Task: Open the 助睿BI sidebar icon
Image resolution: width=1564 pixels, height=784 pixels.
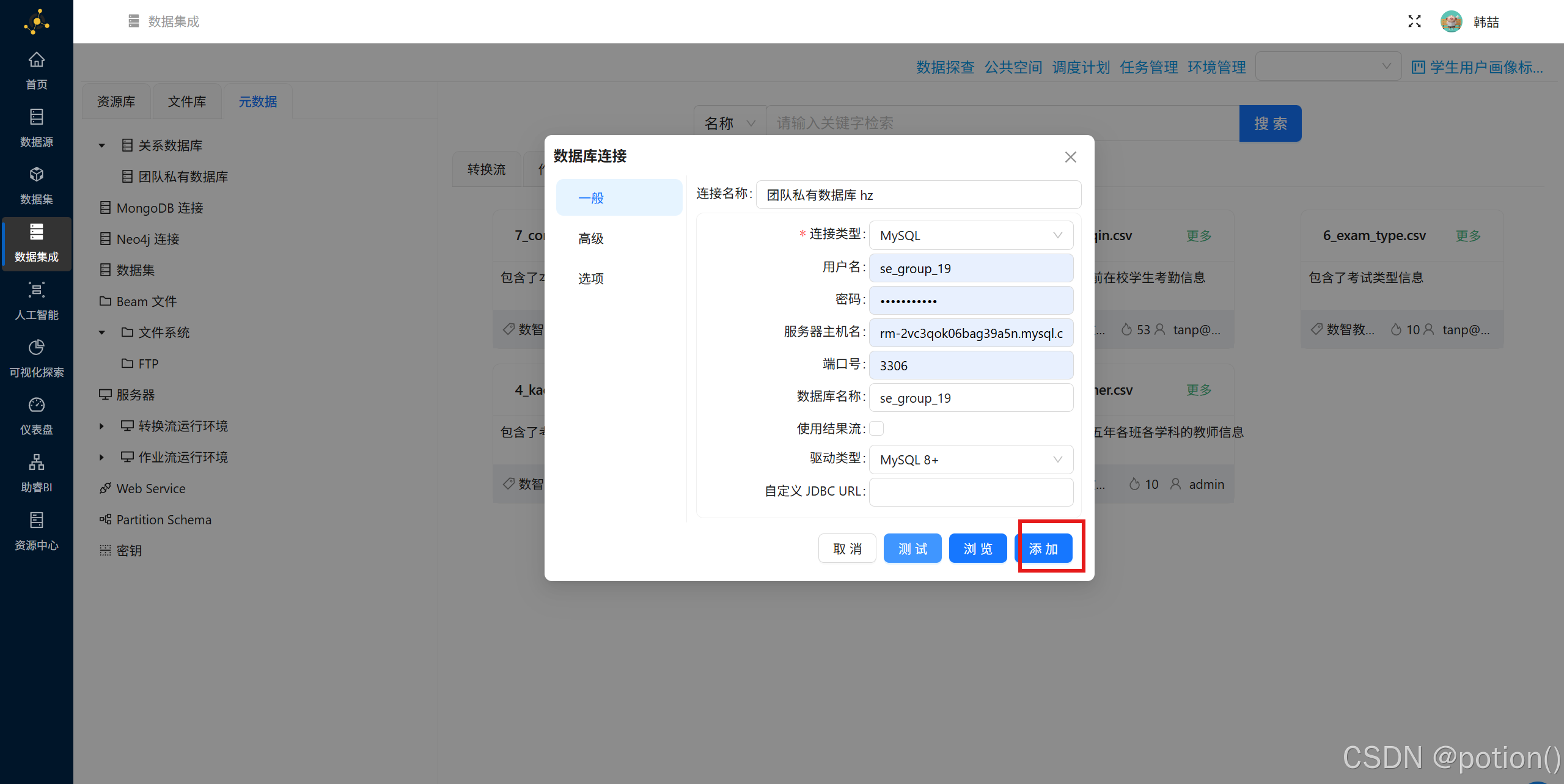Action: tap(37, 462)
